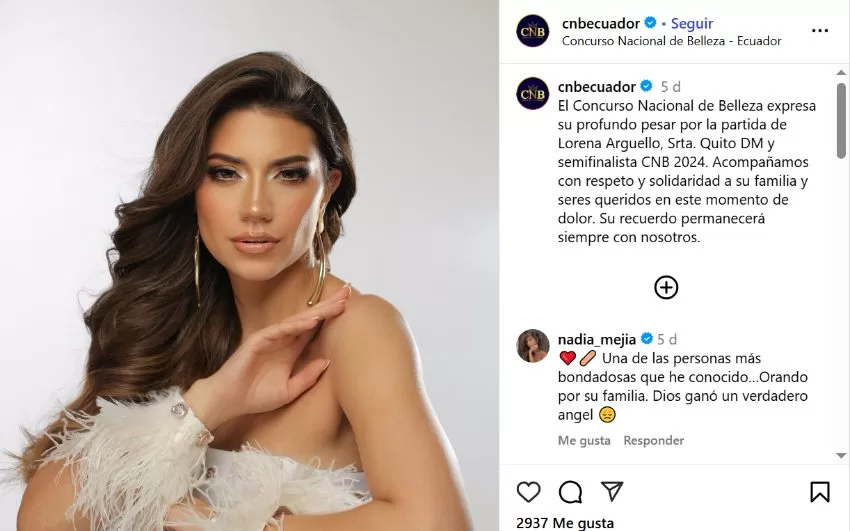View the 2937 Me gusta likes list
This screenshot has height=531, width=850.
565,523
